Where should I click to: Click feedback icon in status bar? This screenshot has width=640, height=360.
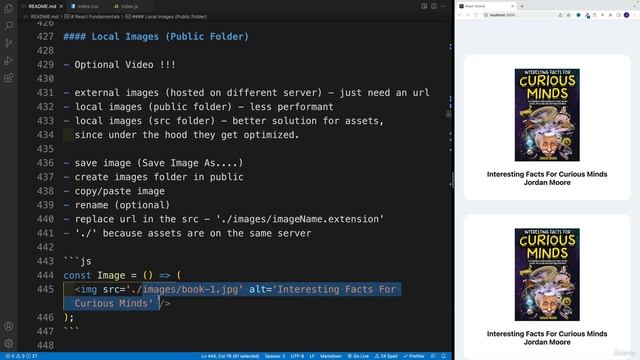tap(433, 356)
